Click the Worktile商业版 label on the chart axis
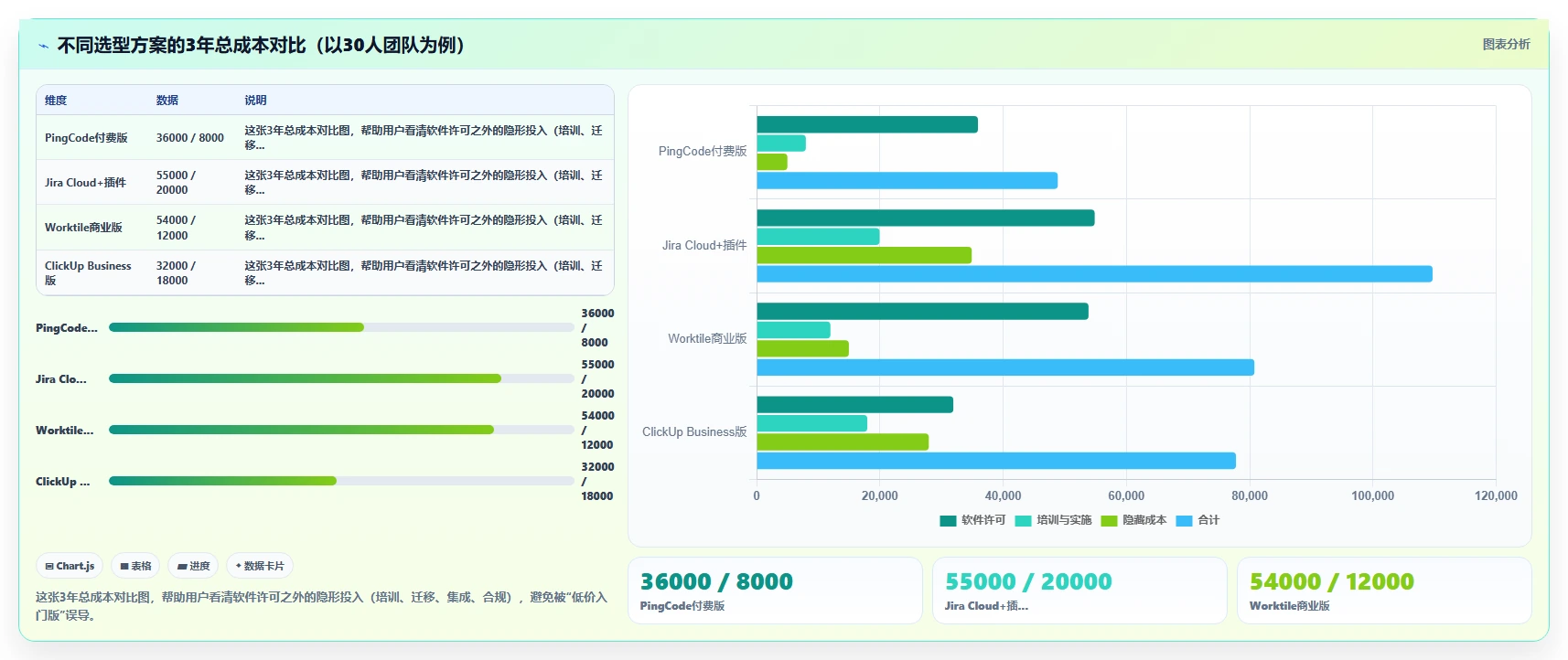 [x=707, y=338]
